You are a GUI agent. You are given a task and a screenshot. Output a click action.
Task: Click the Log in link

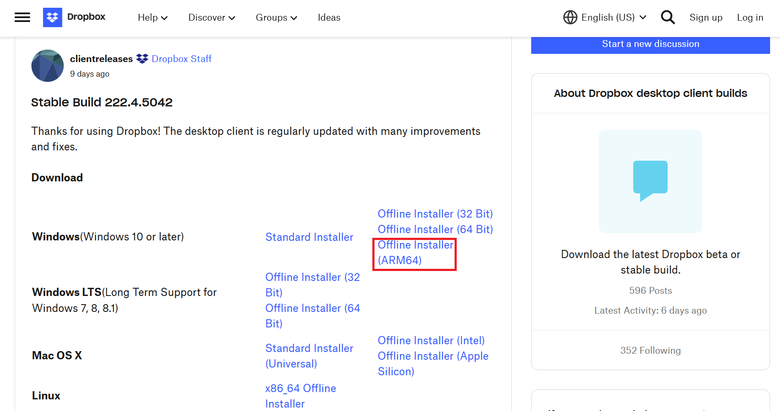(750, 17)
